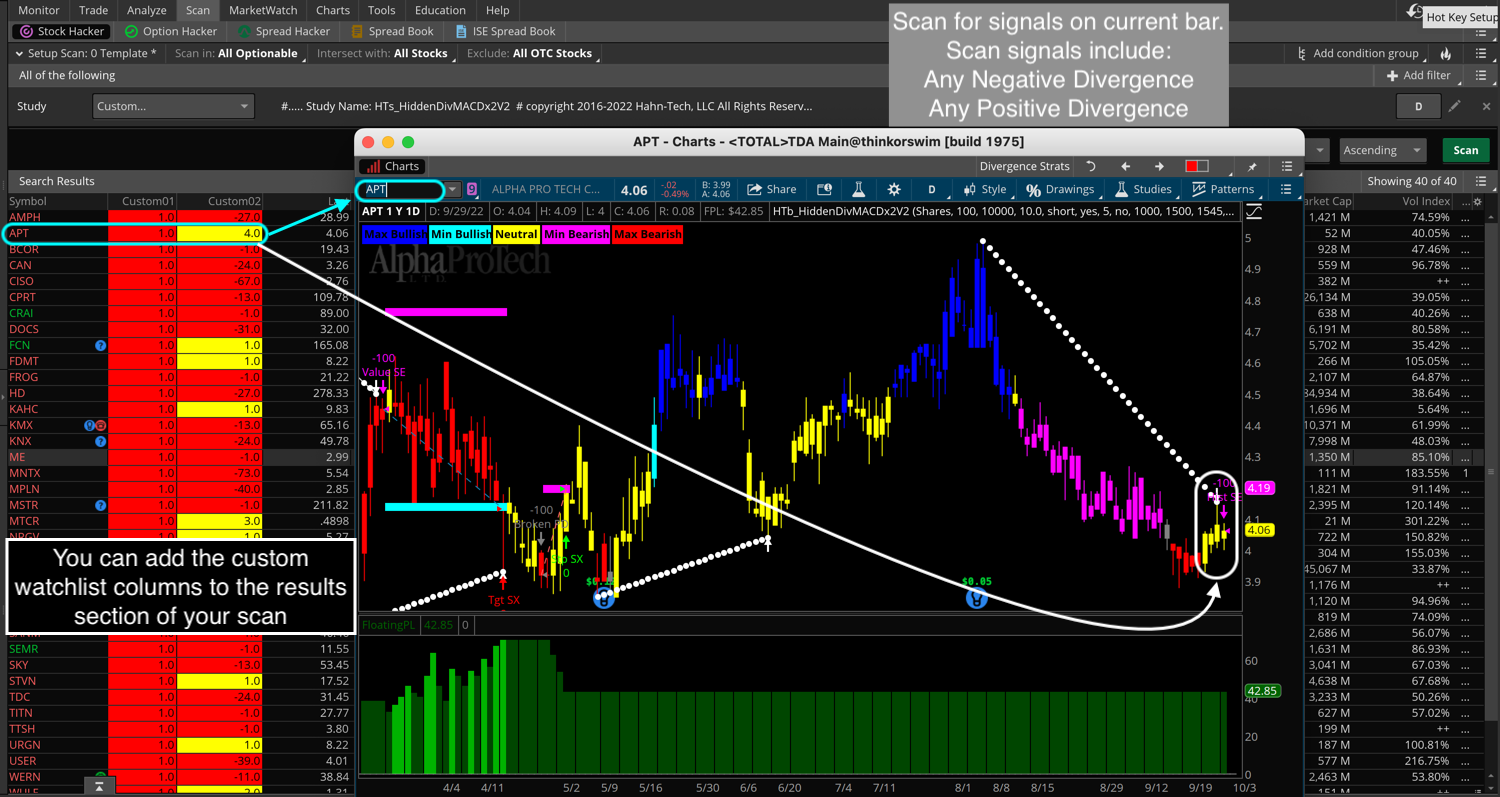Click the Custom01 column header
This screenshot has width=1500, height=797.
pyautogui.click(x=148, y=201)
